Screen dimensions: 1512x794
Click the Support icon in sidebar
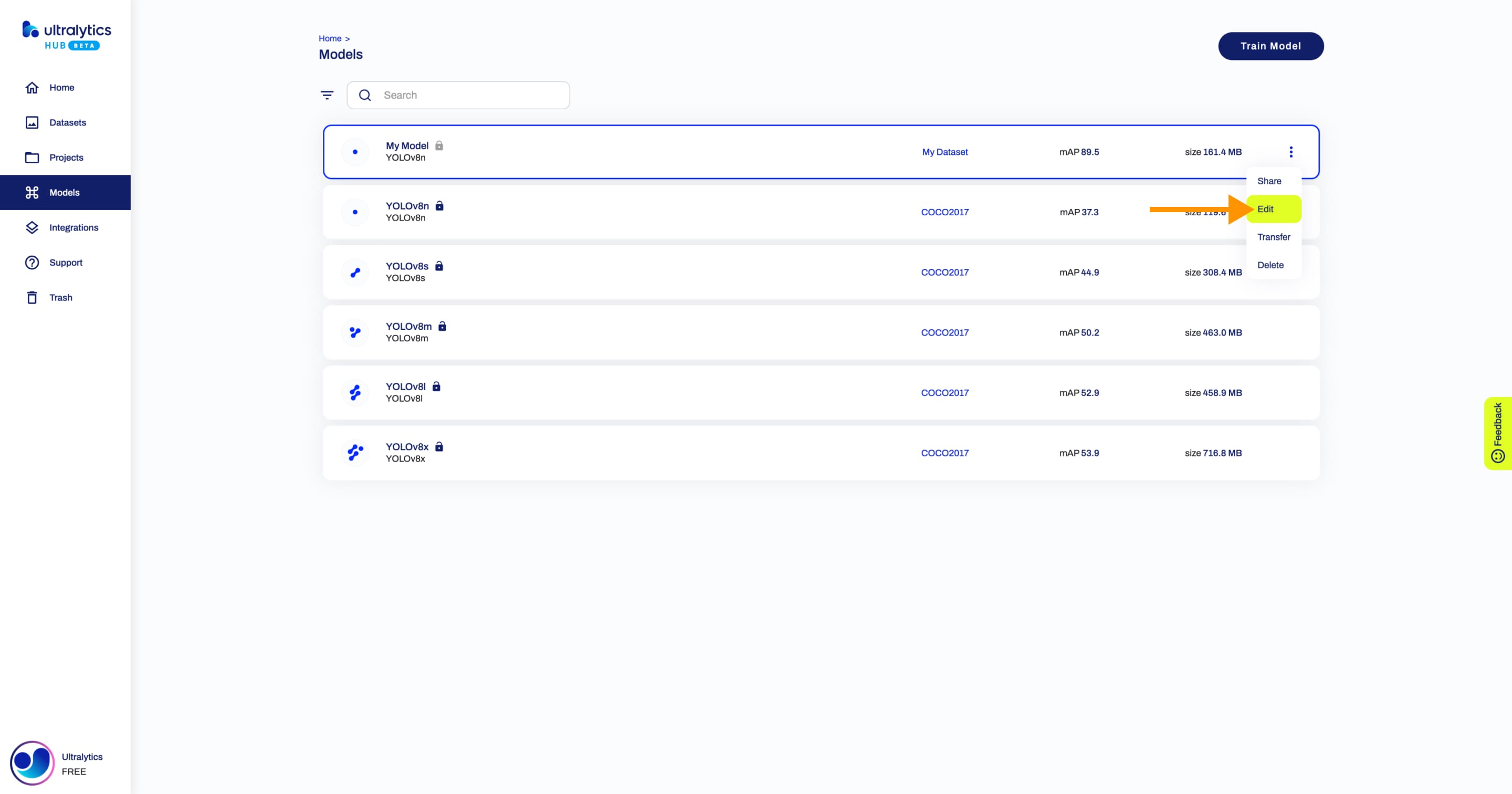[x=32, y=261]
